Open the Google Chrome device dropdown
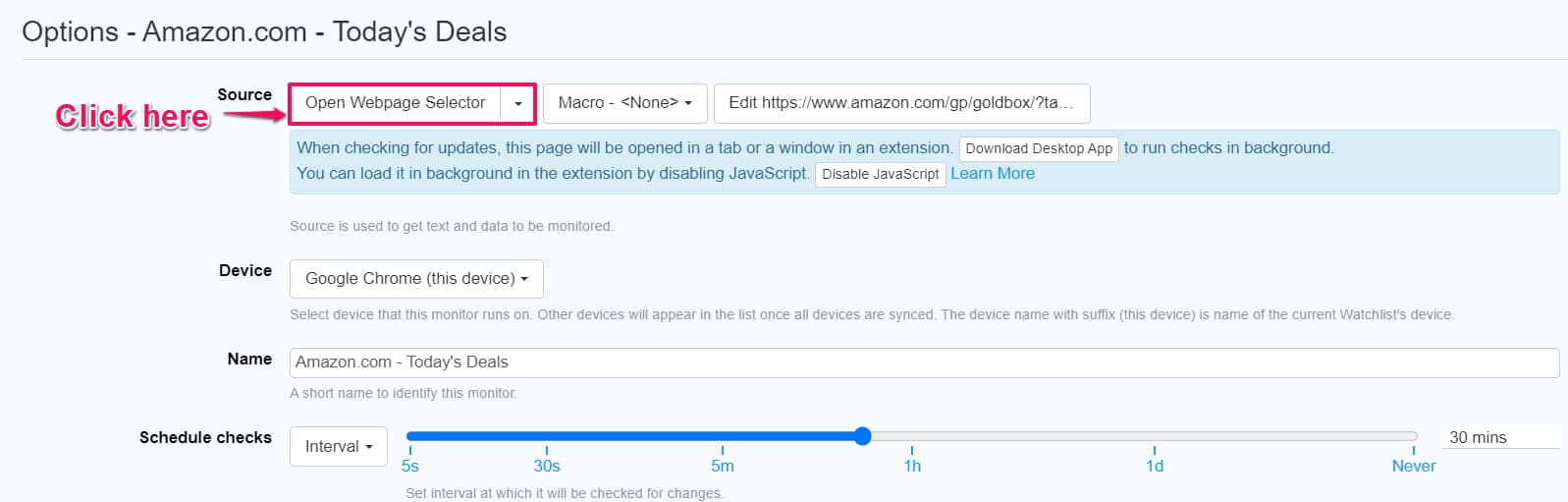Viewport: 1568px width, 502px height. pyautogui.click(x=416, y=279)
